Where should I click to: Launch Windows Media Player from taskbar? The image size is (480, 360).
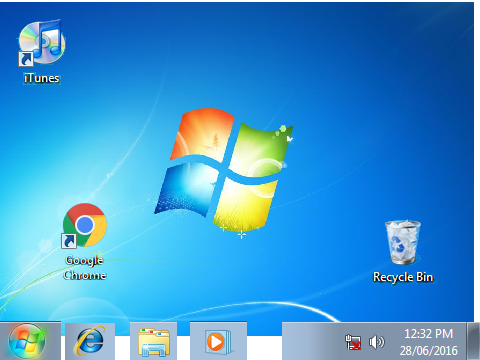218,341
